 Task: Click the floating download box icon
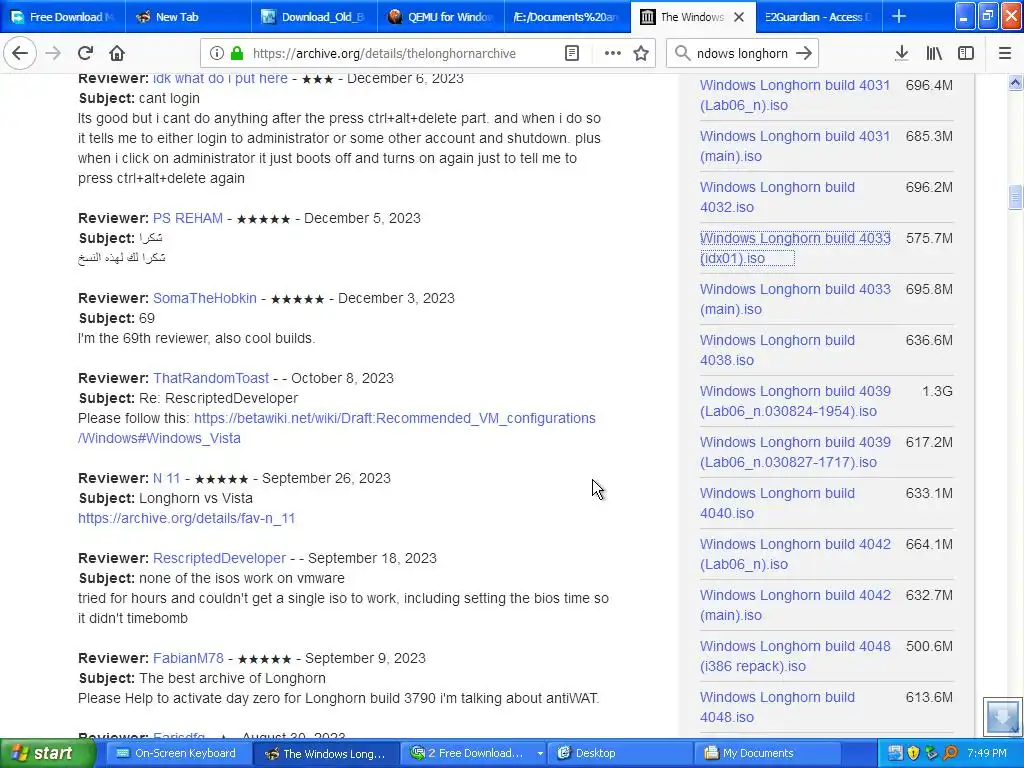pyautogui.click(x=1002, y=716)
